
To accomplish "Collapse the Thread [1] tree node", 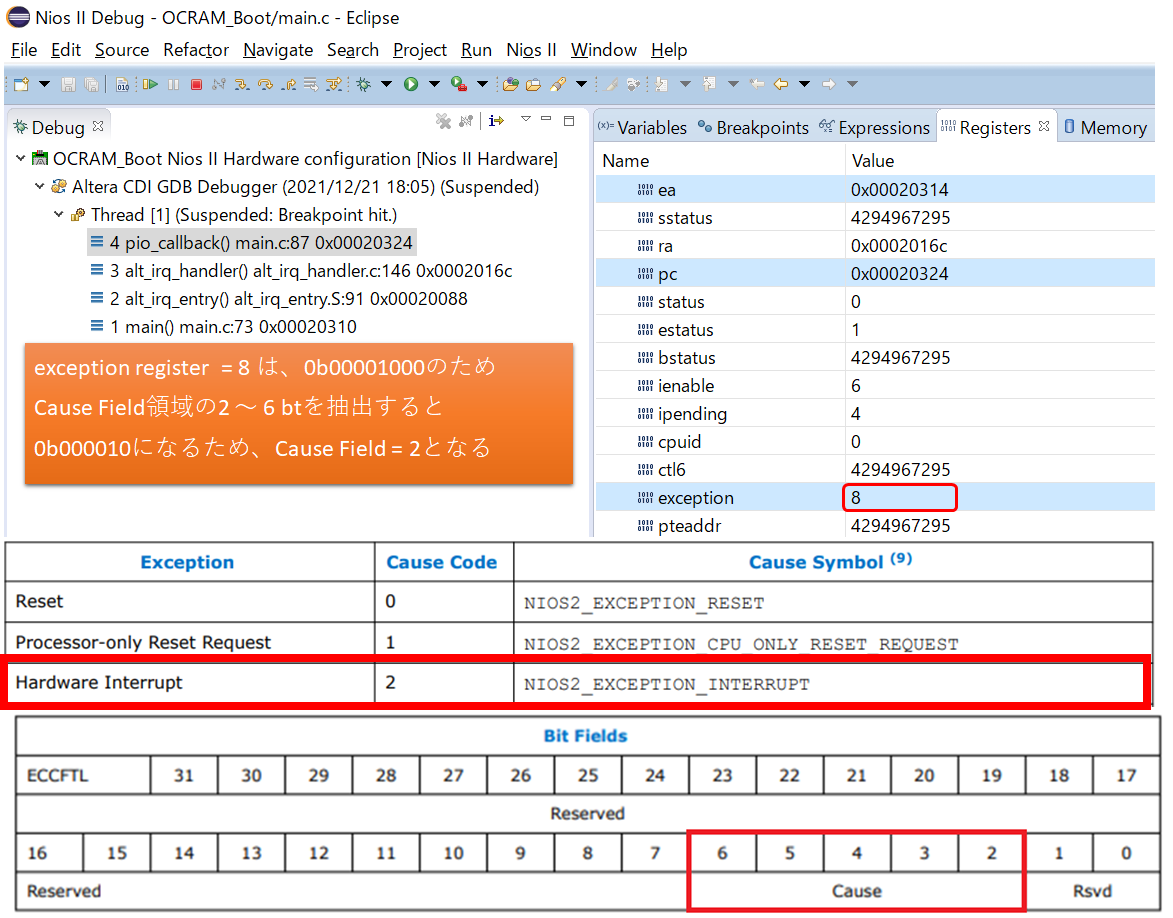I will [59, 215].
